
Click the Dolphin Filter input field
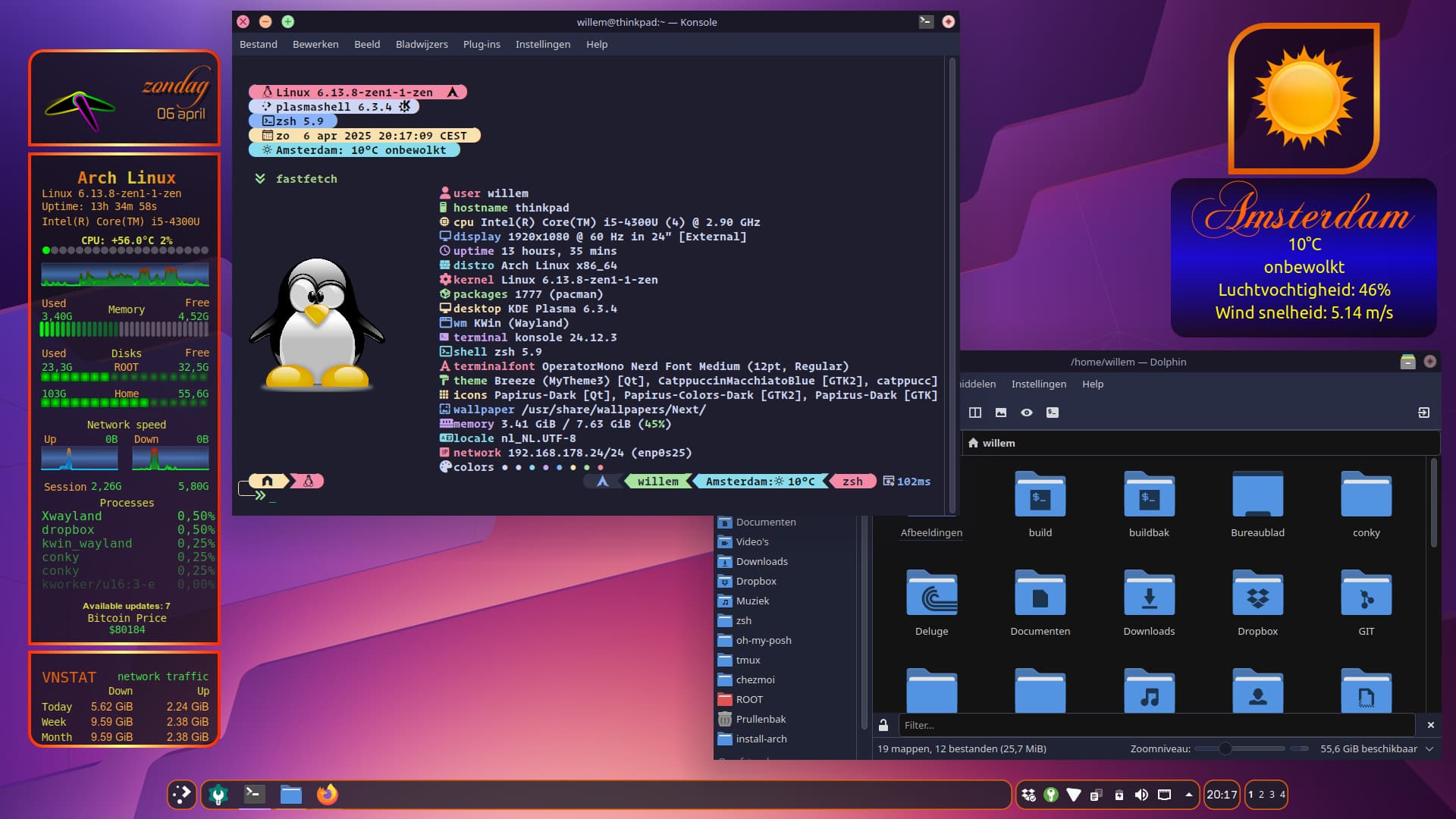(1156, 725)
